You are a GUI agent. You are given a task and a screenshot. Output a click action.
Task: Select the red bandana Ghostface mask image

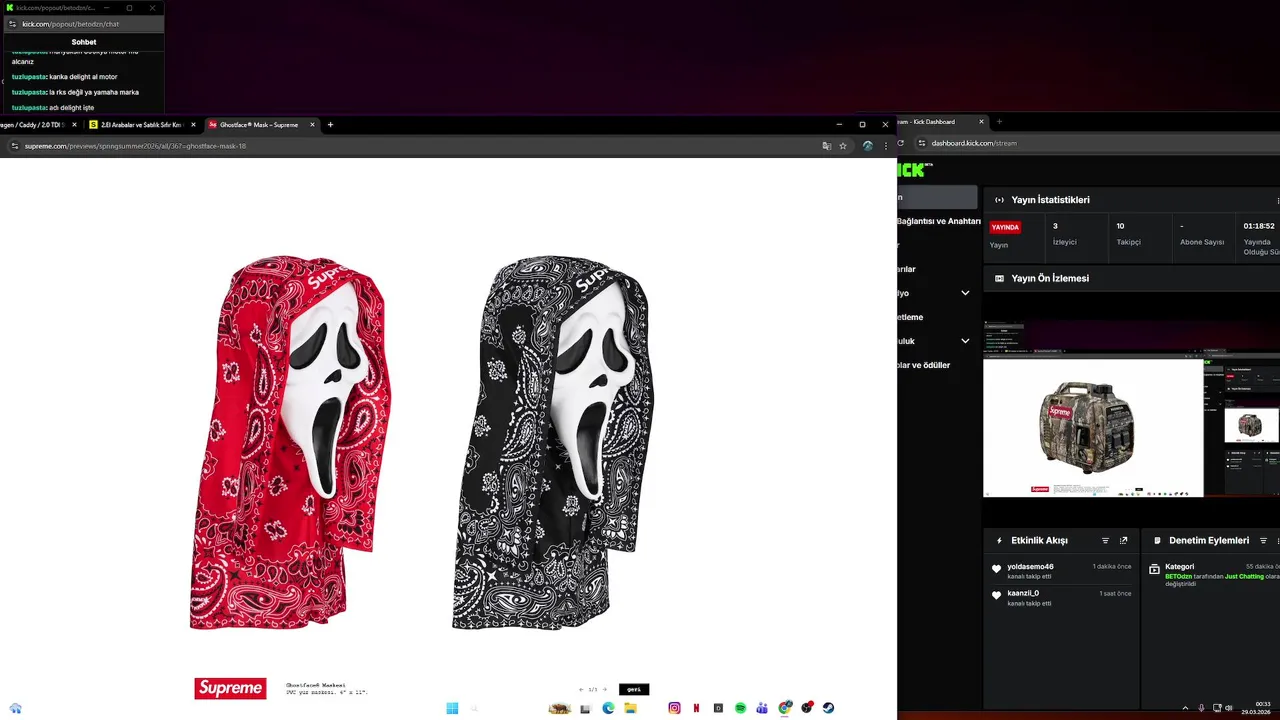click(289, 442)
